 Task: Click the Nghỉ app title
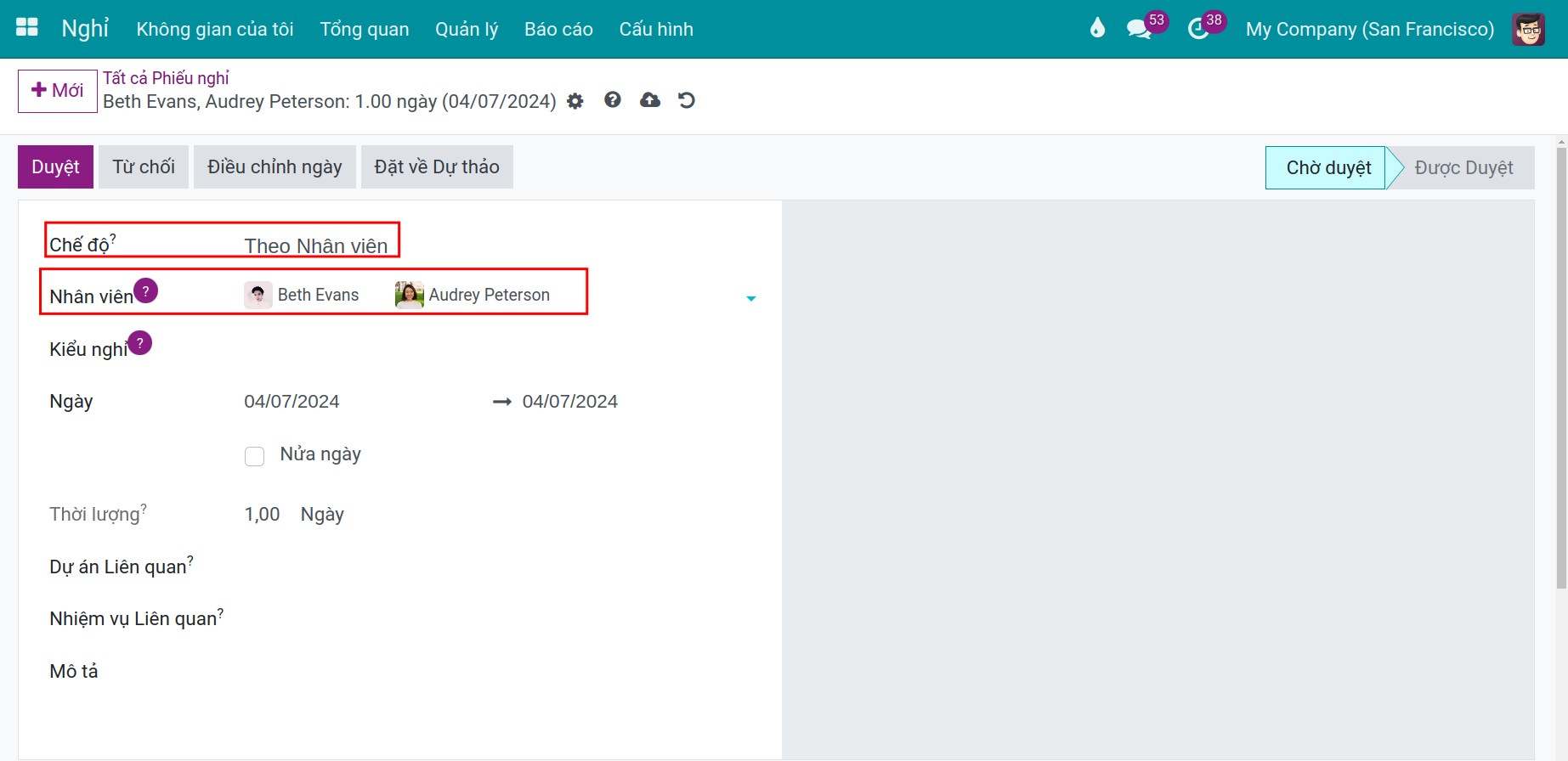(x=85, y=29)
